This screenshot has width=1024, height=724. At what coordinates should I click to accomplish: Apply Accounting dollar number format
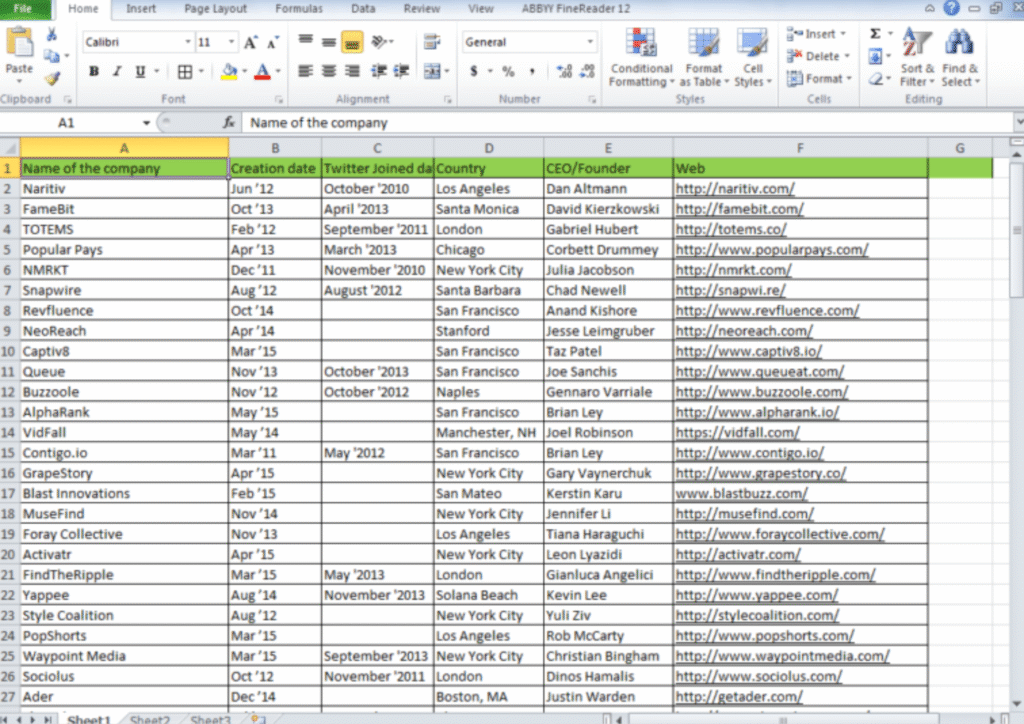(474, 71)
